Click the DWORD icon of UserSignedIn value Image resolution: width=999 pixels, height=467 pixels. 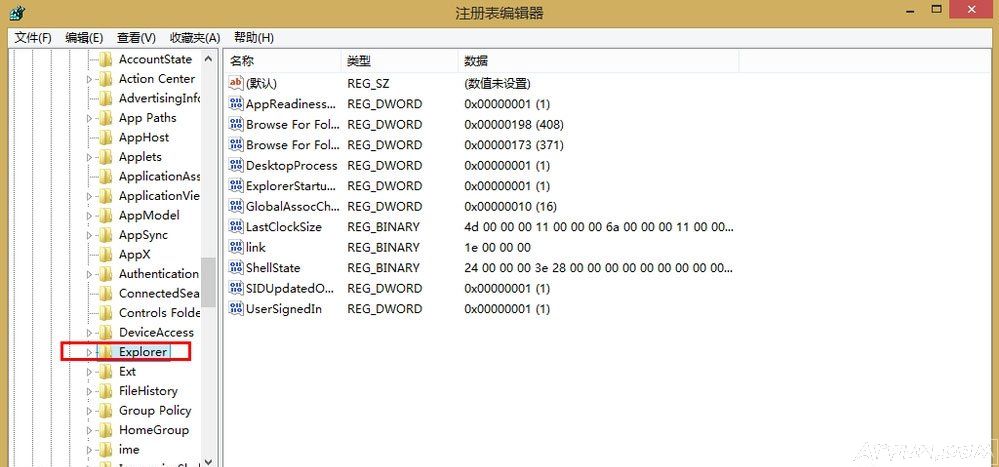click(x=236, y=309)
